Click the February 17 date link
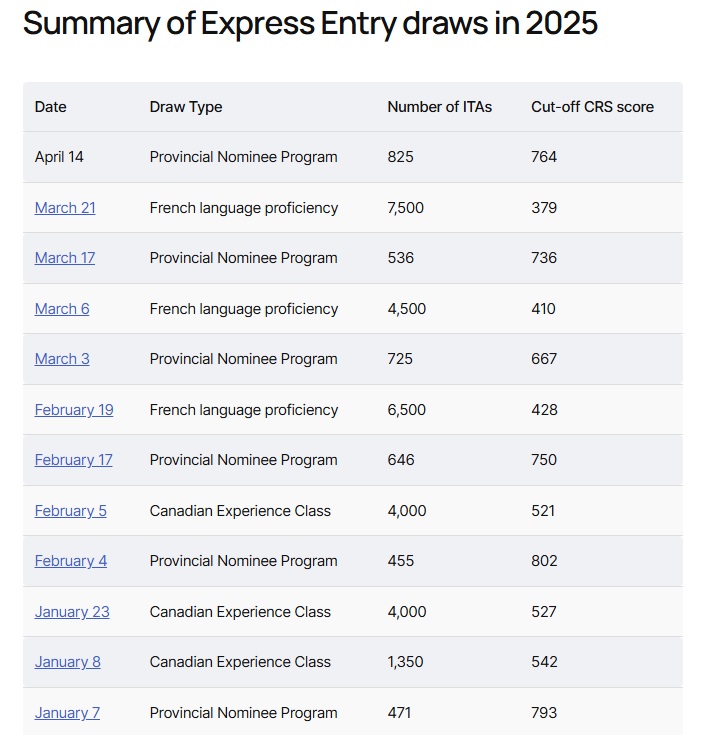The width and height of the screenshot is (711, 735). click(x=73, y=460)
